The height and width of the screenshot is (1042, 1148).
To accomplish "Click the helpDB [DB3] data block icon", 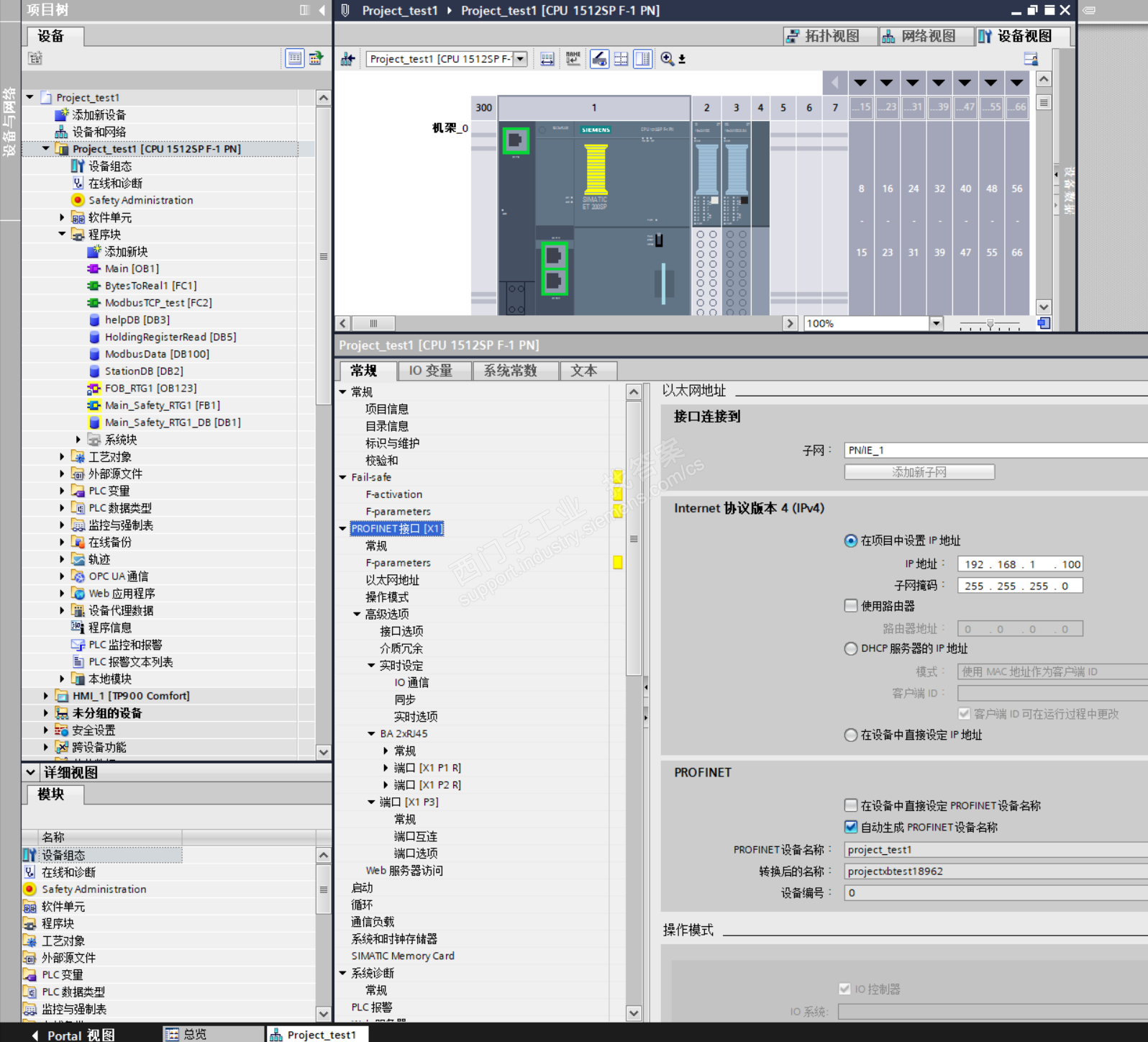I will coord(94,320).
